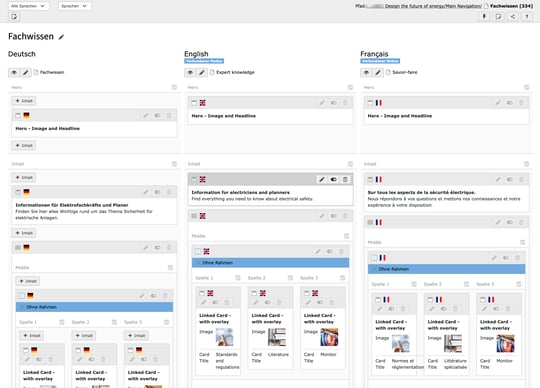
Task: Open English 'Monitor' card image thumbnail
Action: pyautogui.click(x=329, y=337)
